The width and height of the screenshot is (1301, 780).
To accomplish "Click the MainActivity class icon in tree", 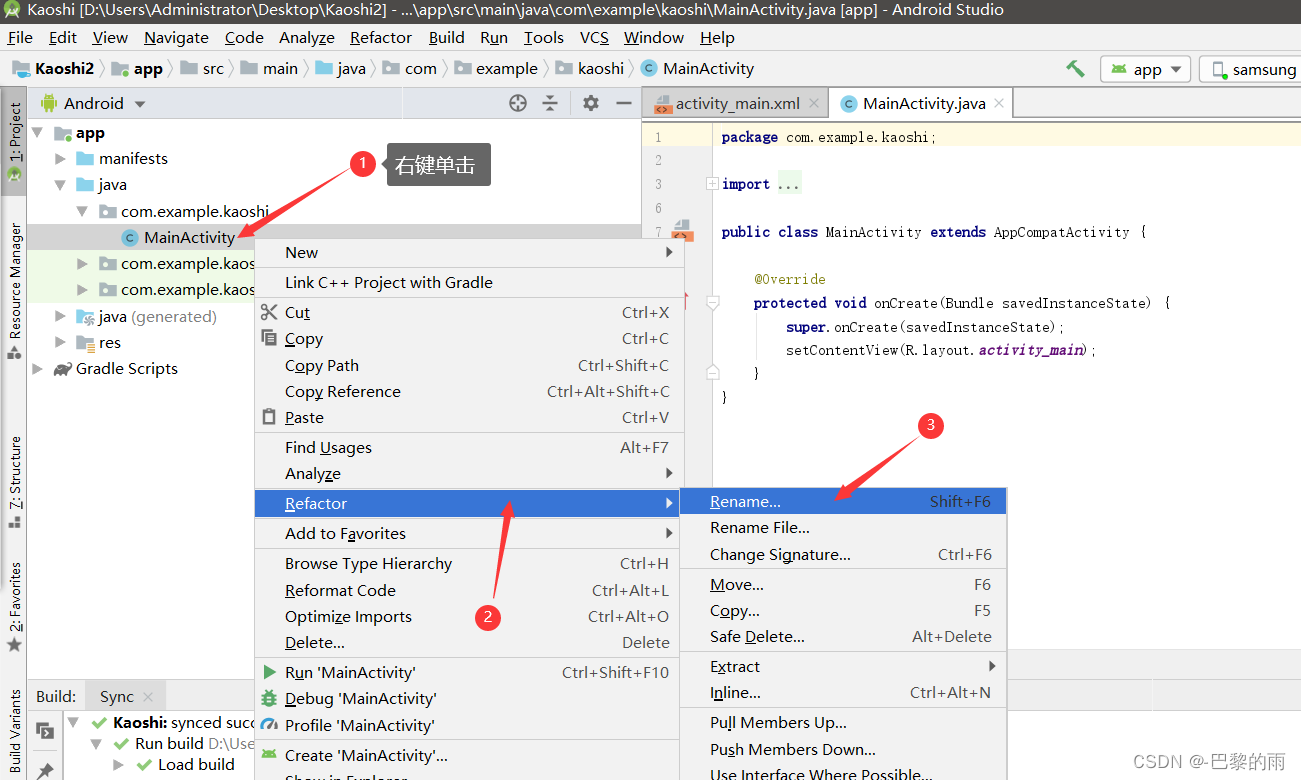I will 129,237.
